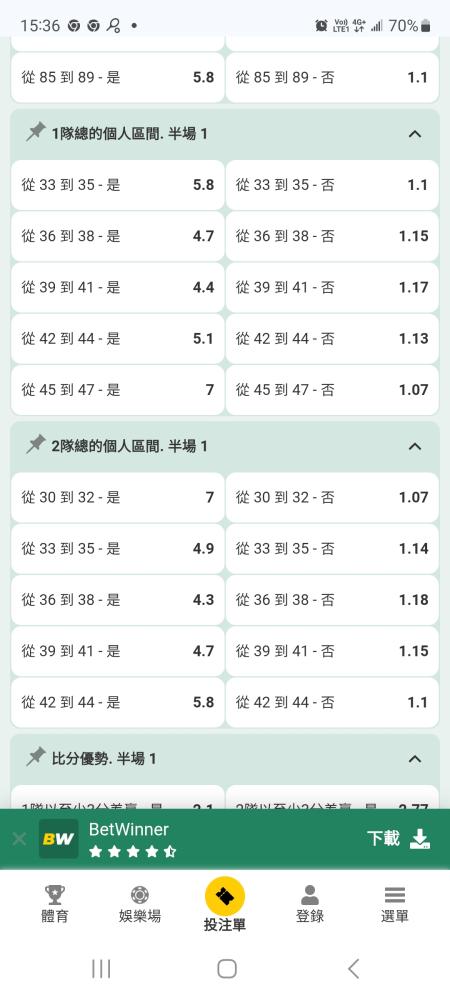Dismiss the BetWinner download banner
This screenshot has width=450, height=1000.
click(x=19, y=839)
